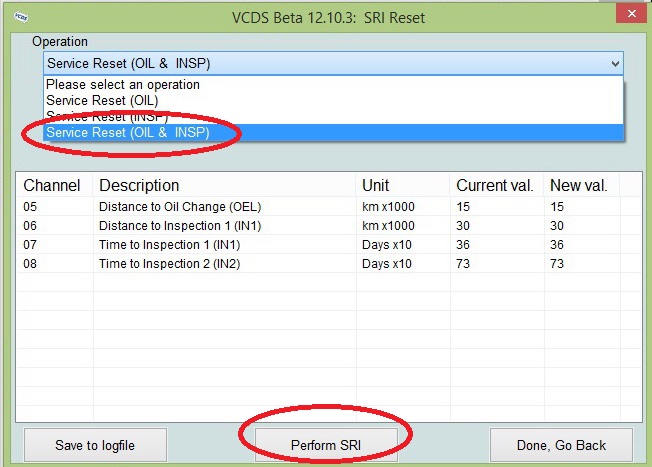Image resolution: width=652 pixels, height=467 pixels.
Task: Open the Operation dropdown arrow
Action: click(615, 64)
